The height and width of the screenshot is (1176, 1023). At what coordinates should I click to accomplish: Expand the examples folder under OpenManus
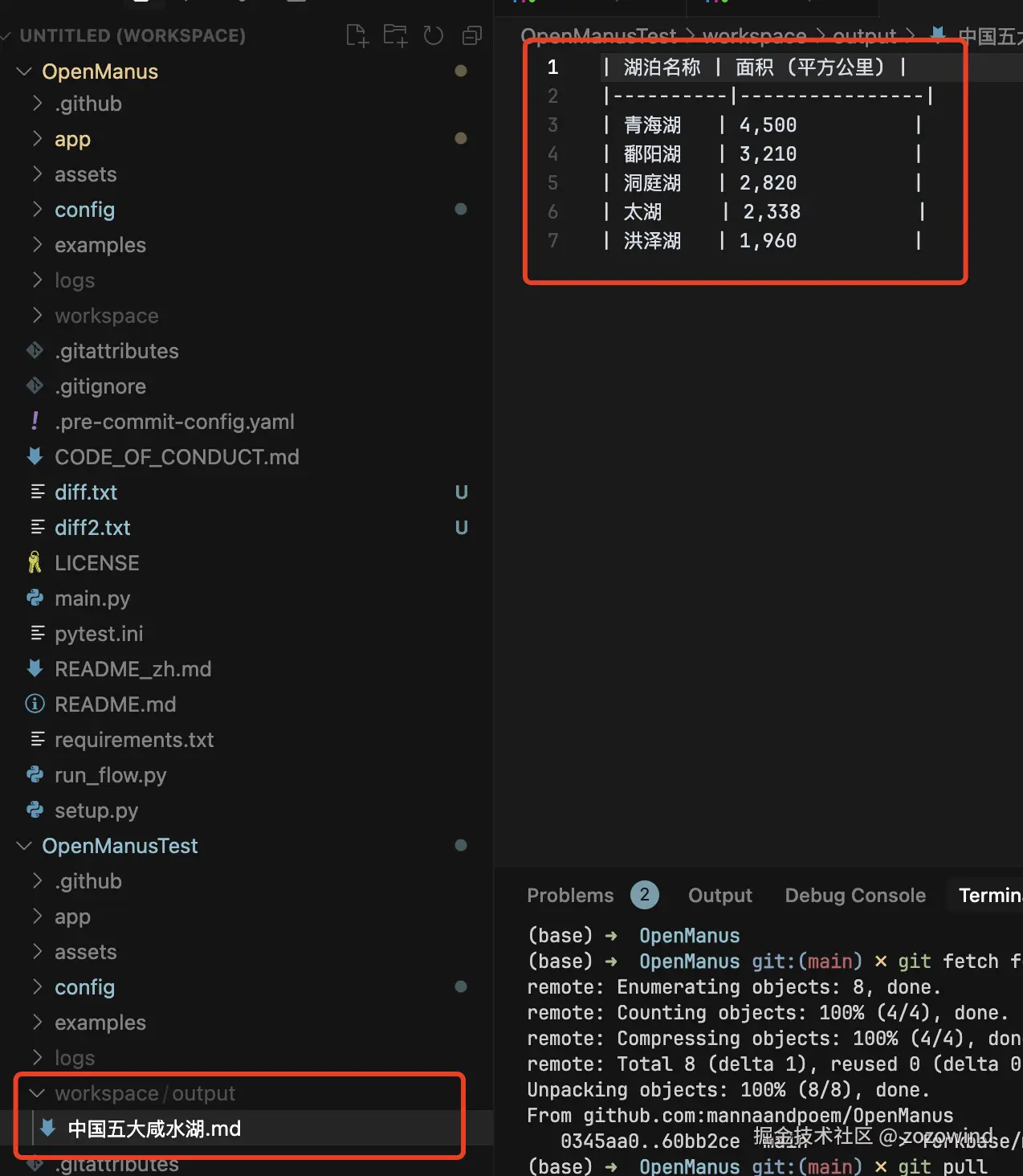(x=37, y=245)
